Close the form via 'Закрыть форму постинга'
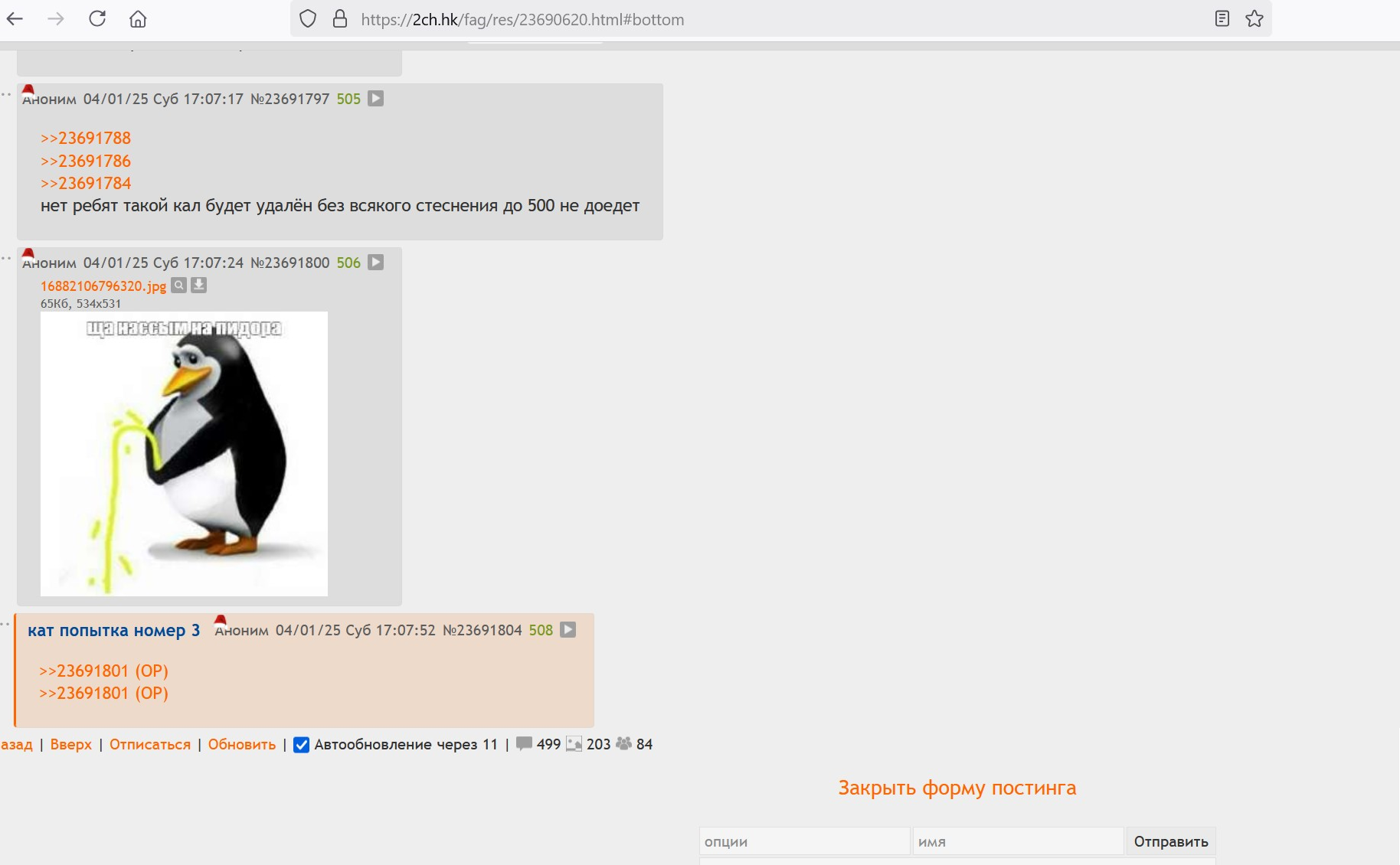 pyautogui.click(x=957, y=788)
